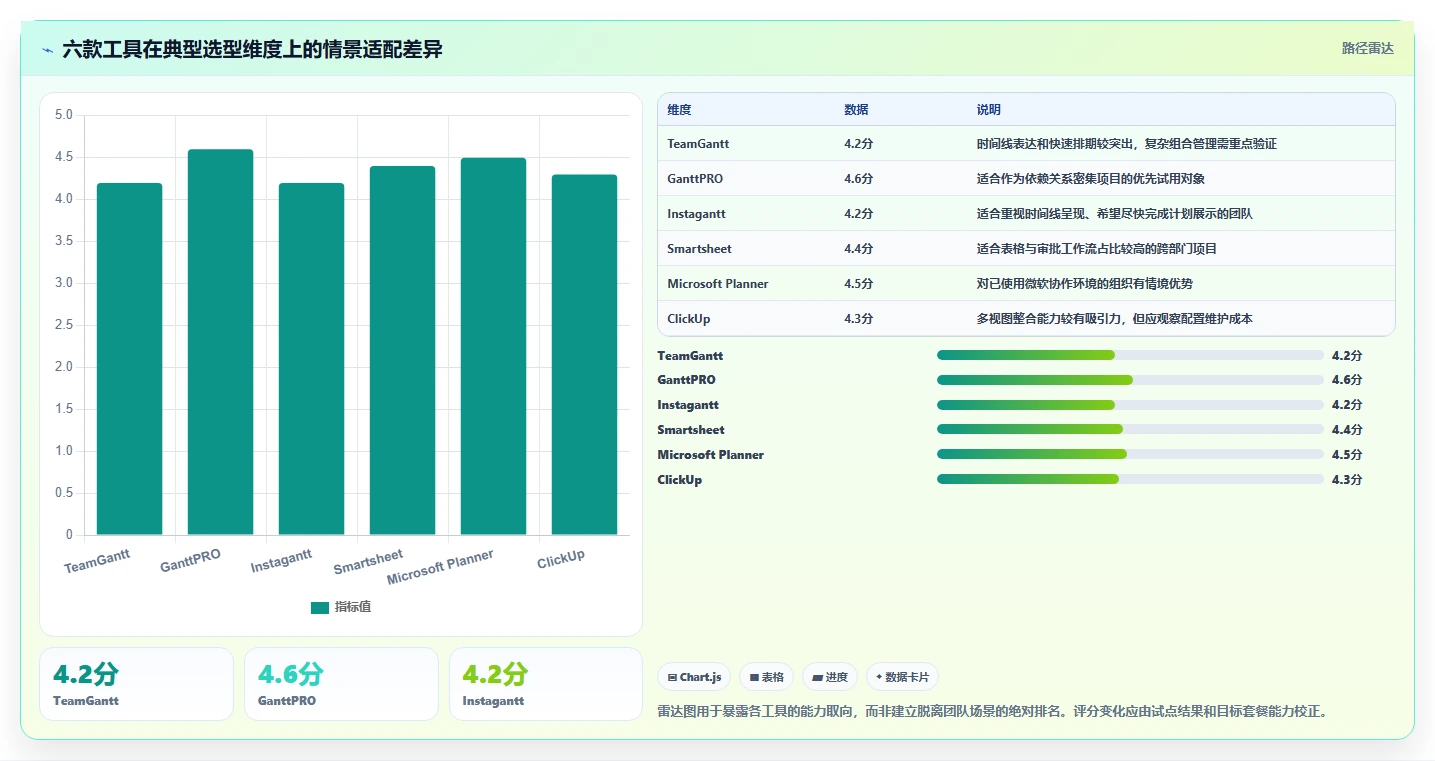Click the description 时间线表达和快速排期较突出，复杂组合管理需重点验证
Image resolution: width=1435 pixels, height=761 pixels.
[x=1127, y=144]
